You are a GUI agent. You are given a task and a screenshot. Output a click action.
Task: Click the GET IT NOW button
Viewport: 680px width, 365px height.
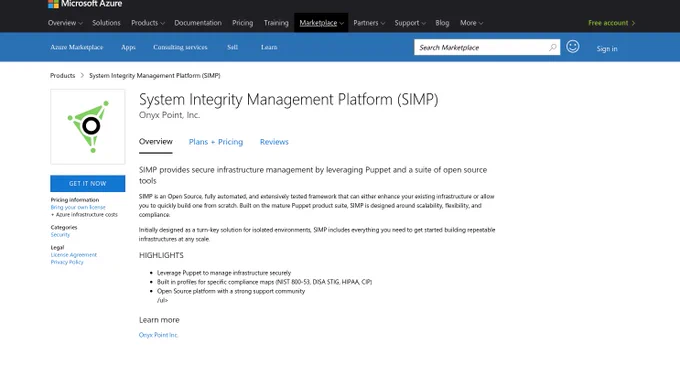pyautogui.click(x=88, y=183)
